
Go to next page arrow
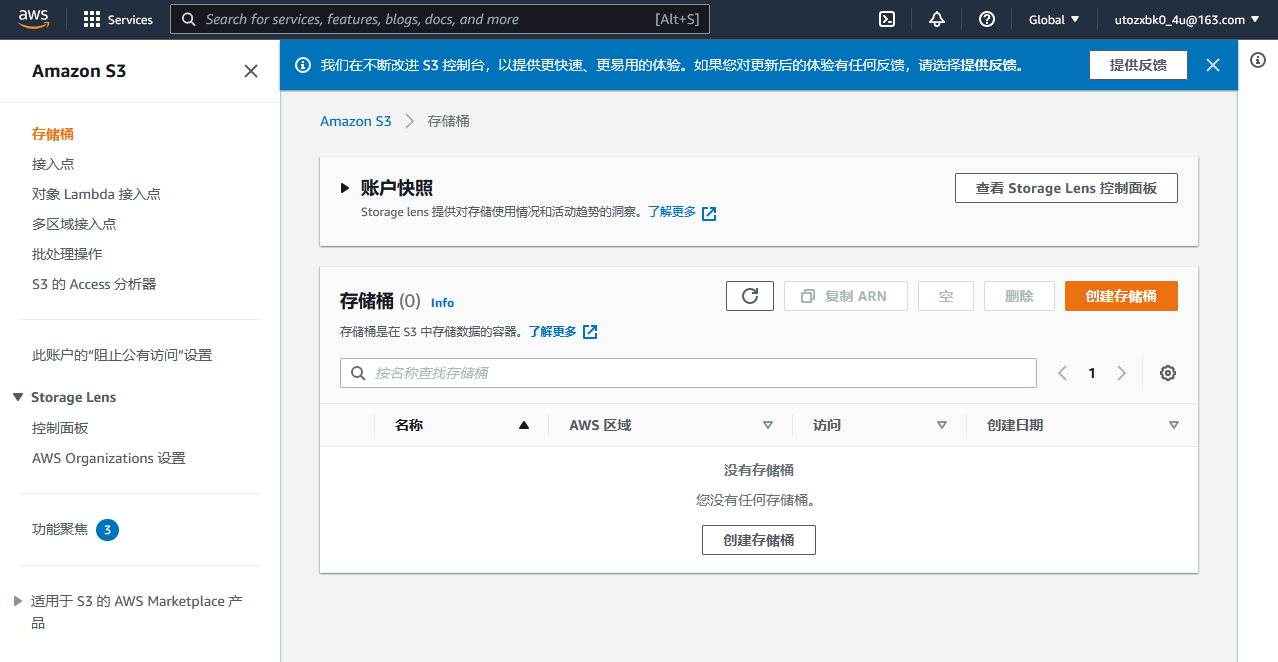(x=1121, y=373)
